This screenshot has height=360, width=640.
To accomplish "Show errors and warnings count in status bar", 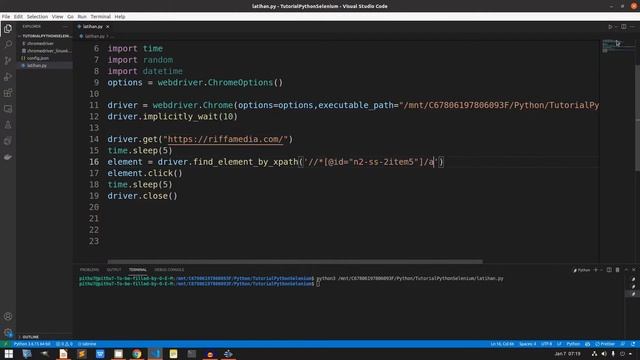I will [64, 344].
